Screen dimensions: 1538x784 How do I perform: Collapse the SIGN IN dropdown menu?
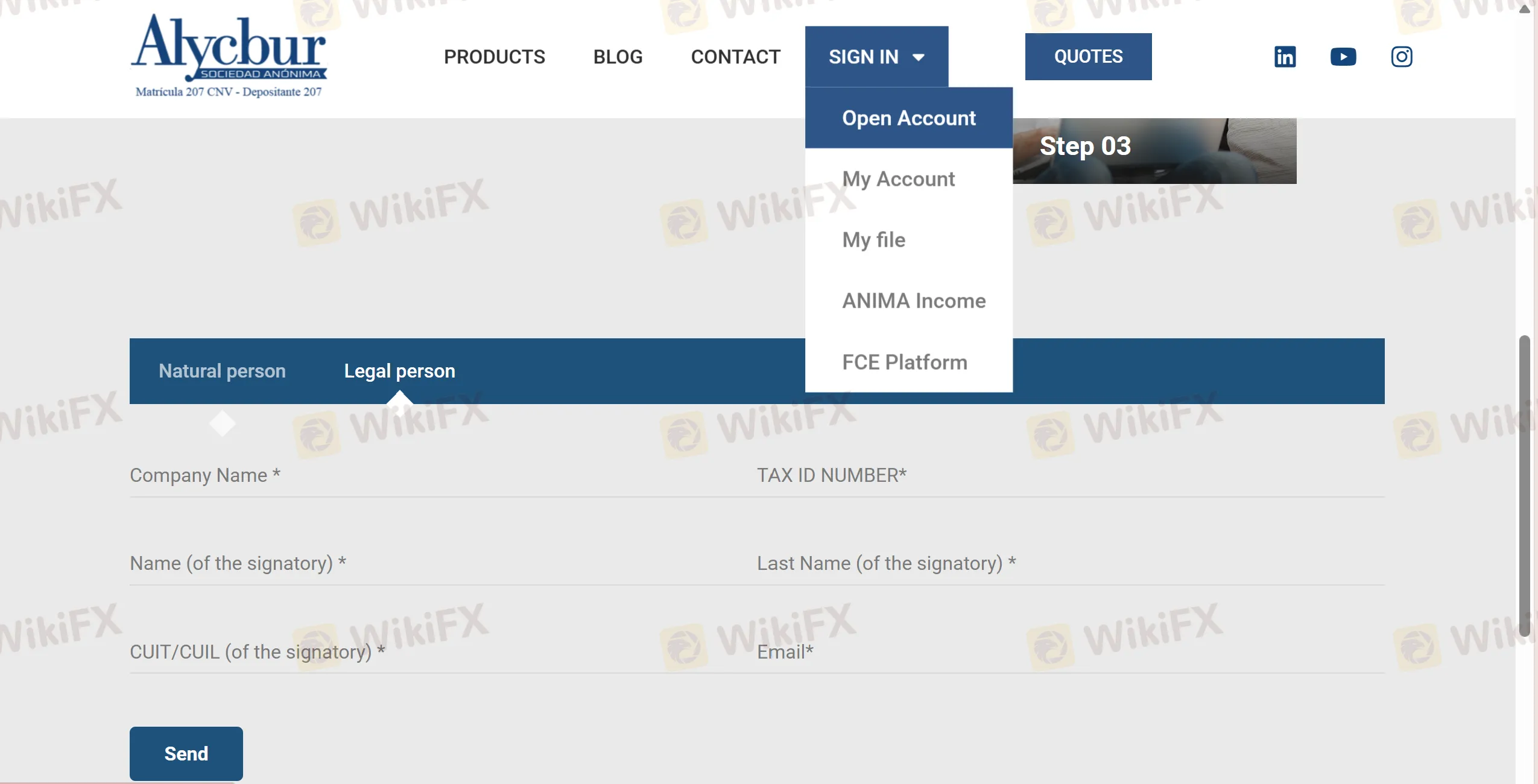coord(876,57)
